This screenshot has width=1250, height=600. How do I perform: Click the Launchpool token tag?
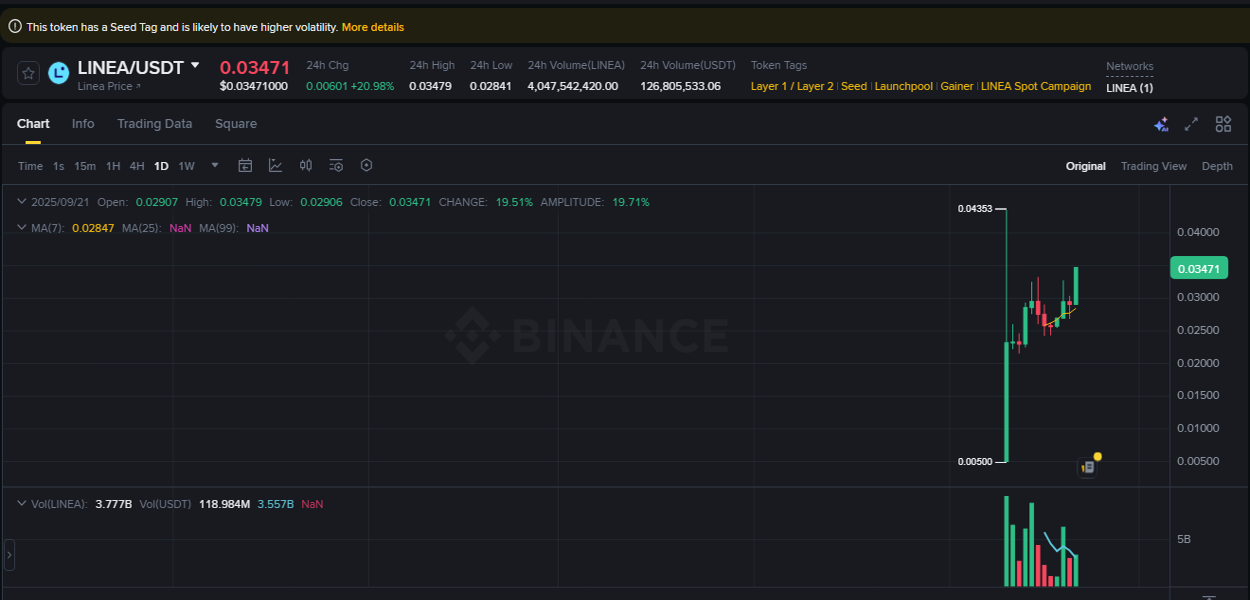click(x=903, y=86)
